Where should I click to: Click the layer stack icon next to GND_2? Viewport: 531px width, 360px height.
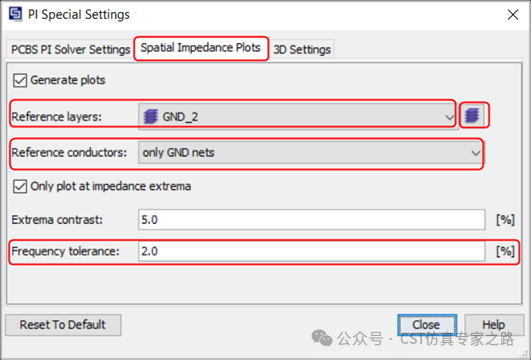coord(151,117)
